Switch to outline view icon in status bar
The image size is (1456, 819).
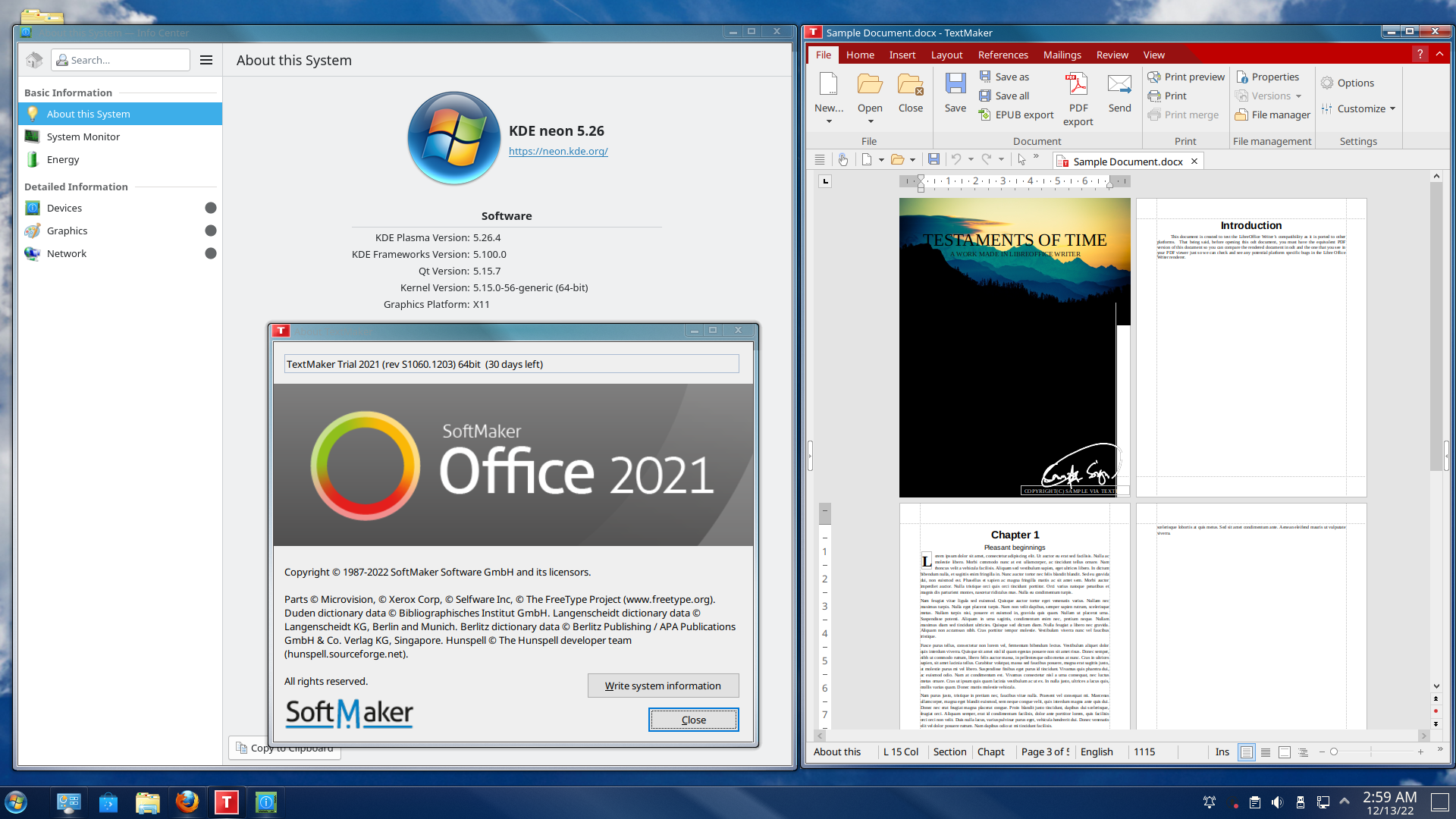tap(1304, 752)
